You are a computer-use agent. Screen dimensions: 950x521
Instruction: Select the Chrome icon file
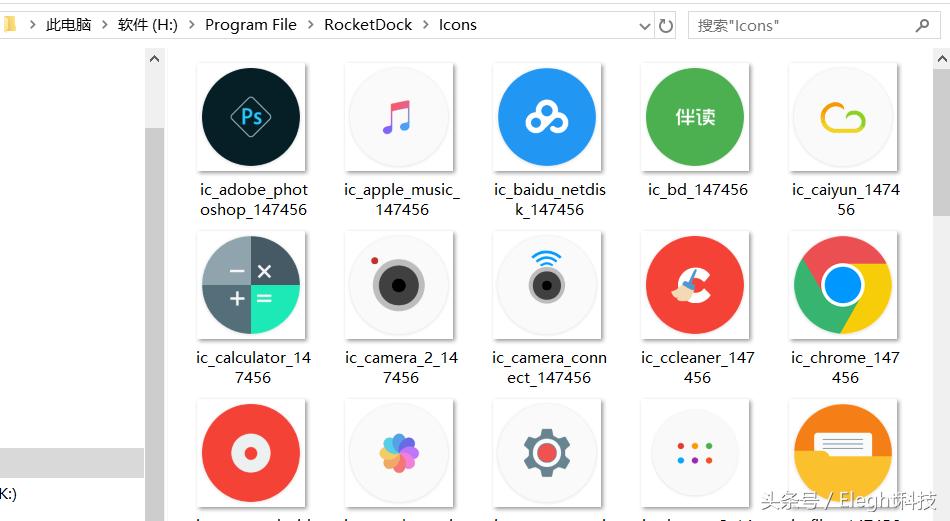[x=843, y=285]
